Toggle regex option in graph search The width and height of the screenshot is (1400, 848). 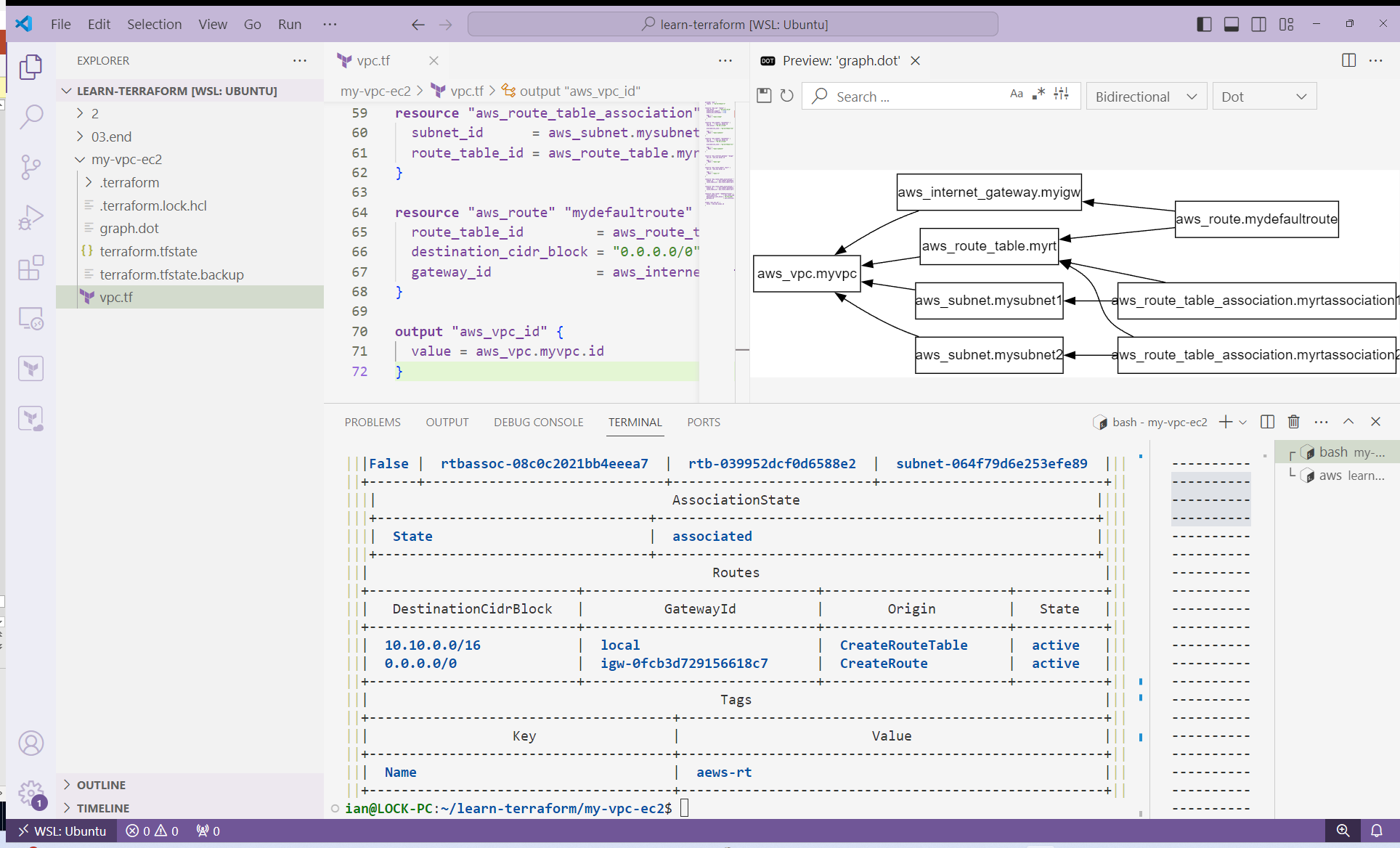point(1038,94)
